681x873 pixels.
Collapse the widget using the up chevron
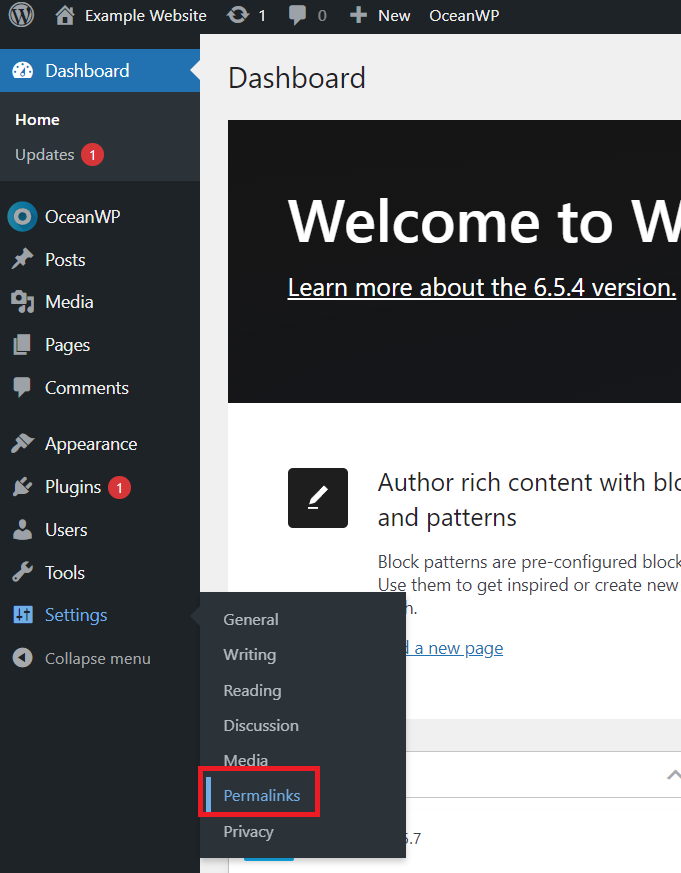pos(673,774)
